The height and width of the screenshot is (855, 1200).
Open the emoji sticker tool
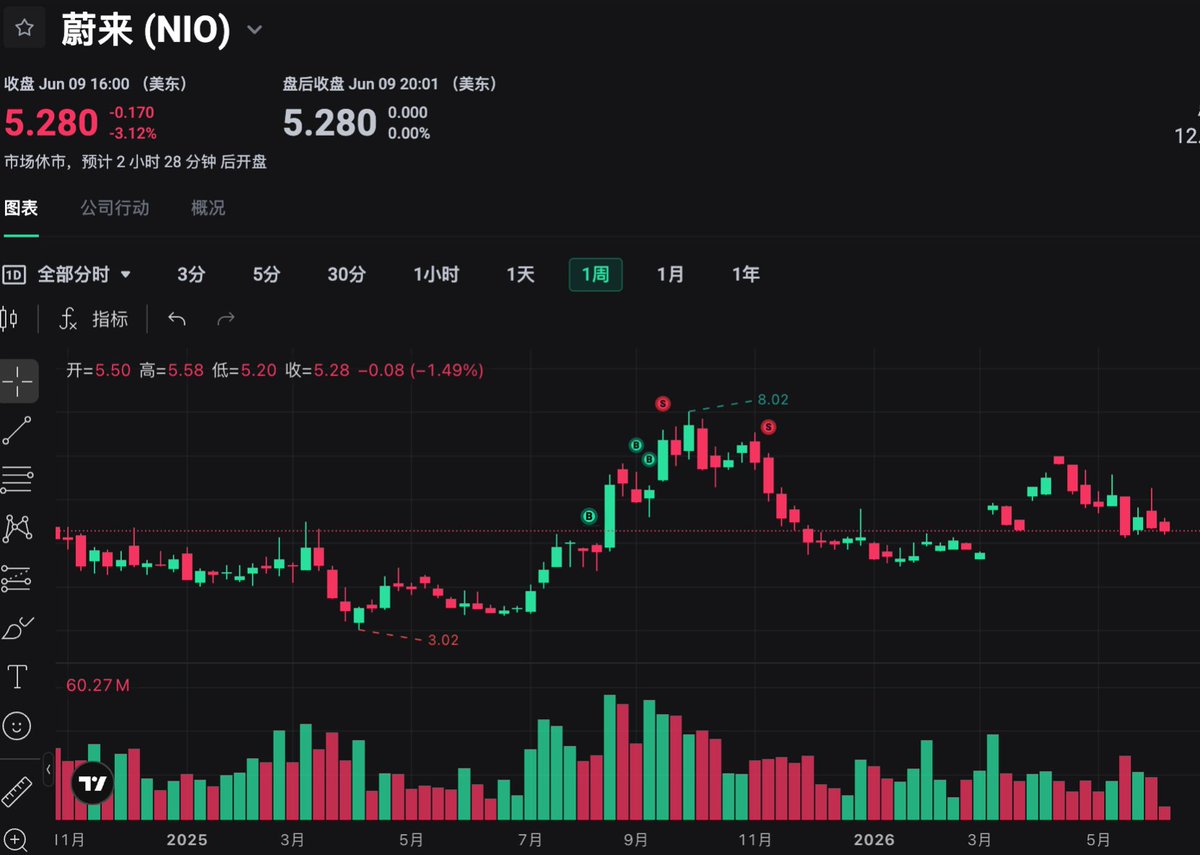pos(18,726)
